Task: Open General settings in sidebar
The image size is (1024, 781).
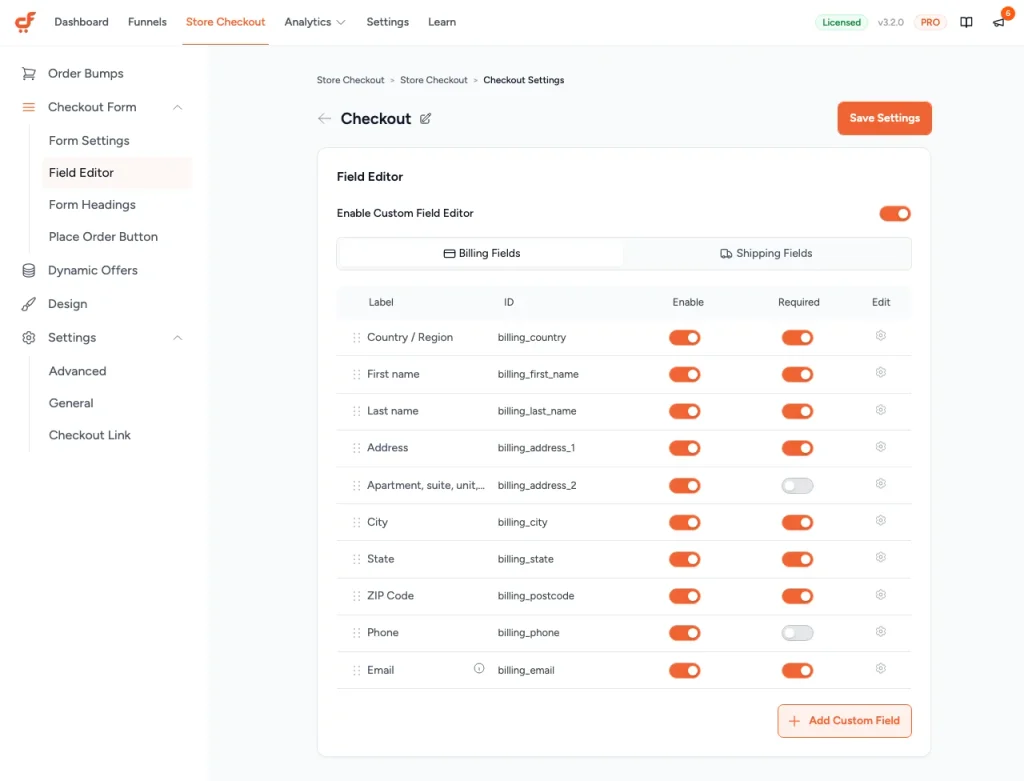Action: pos(71,403)
